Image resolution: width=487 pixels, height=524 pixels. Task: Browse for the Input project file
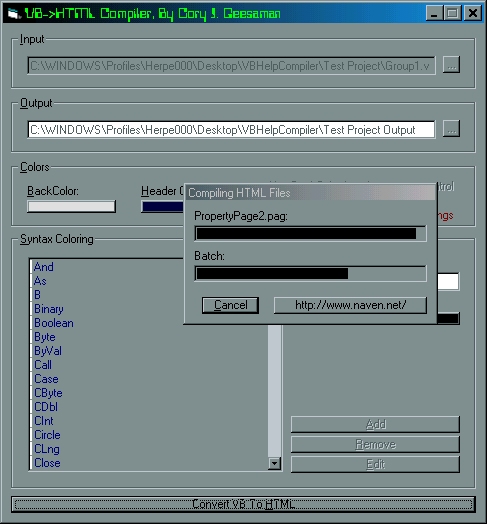pos(451,65)
